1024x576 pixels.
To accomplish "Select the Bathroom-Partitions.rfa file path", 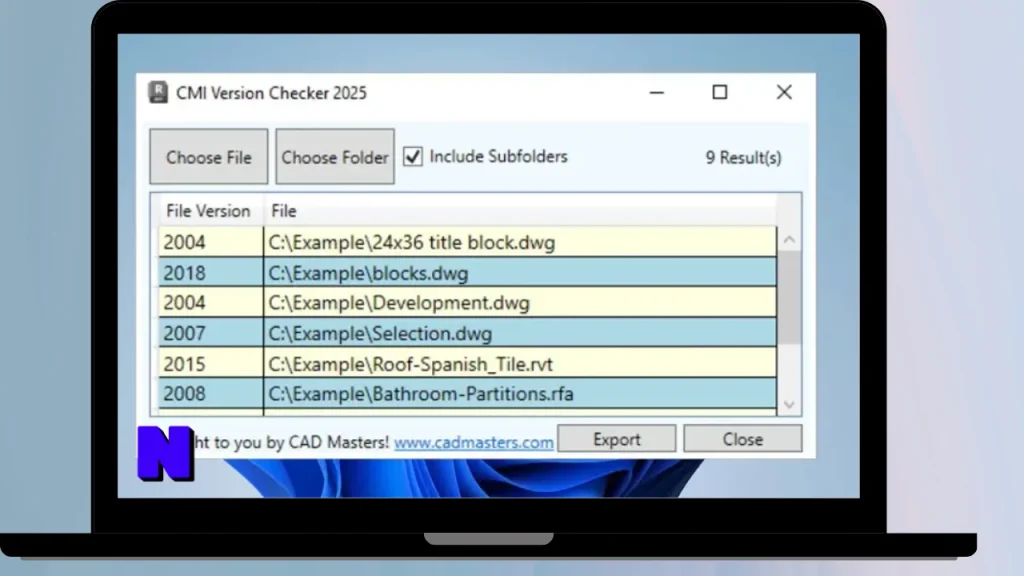I will coord(421,394).
